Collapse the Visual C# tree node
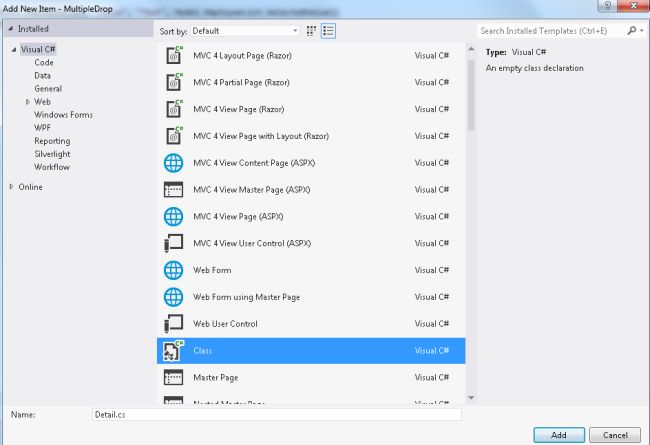650x445 pixels. coord(14,49)
